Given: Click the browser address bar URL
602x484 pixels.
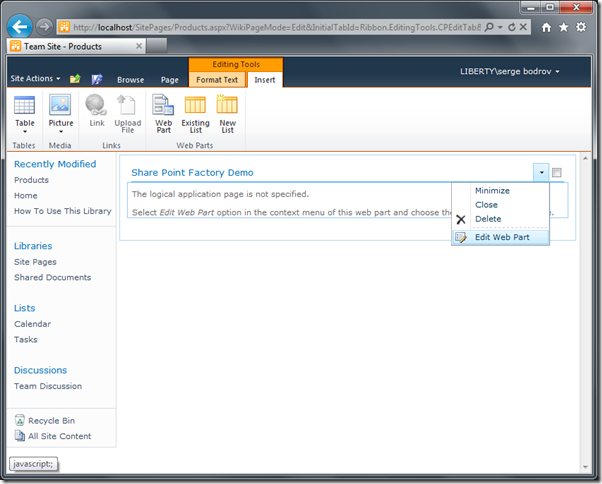Looking at the screenshot, I should click(276, 27).
